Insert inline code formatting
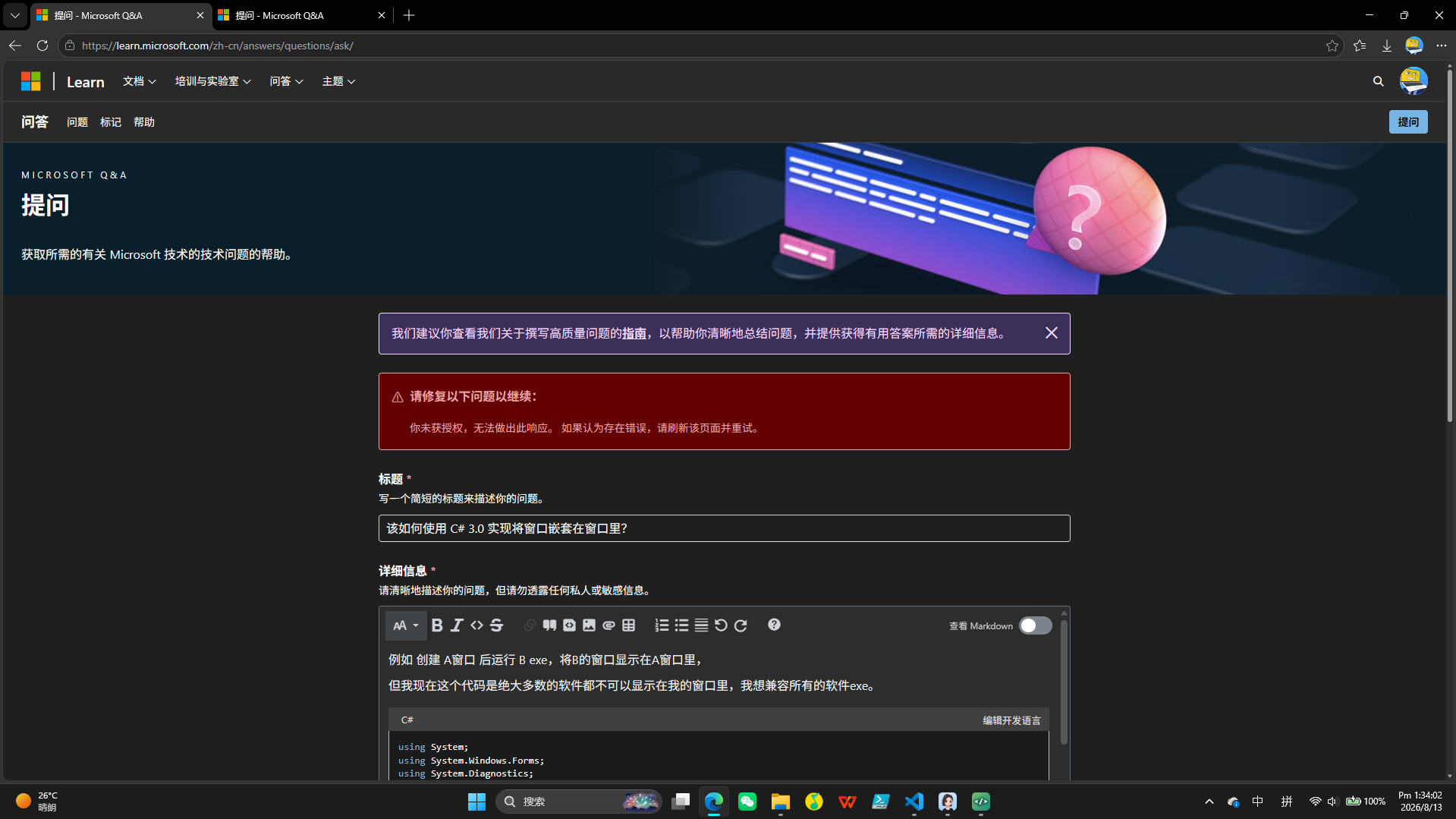 [476, 625]
